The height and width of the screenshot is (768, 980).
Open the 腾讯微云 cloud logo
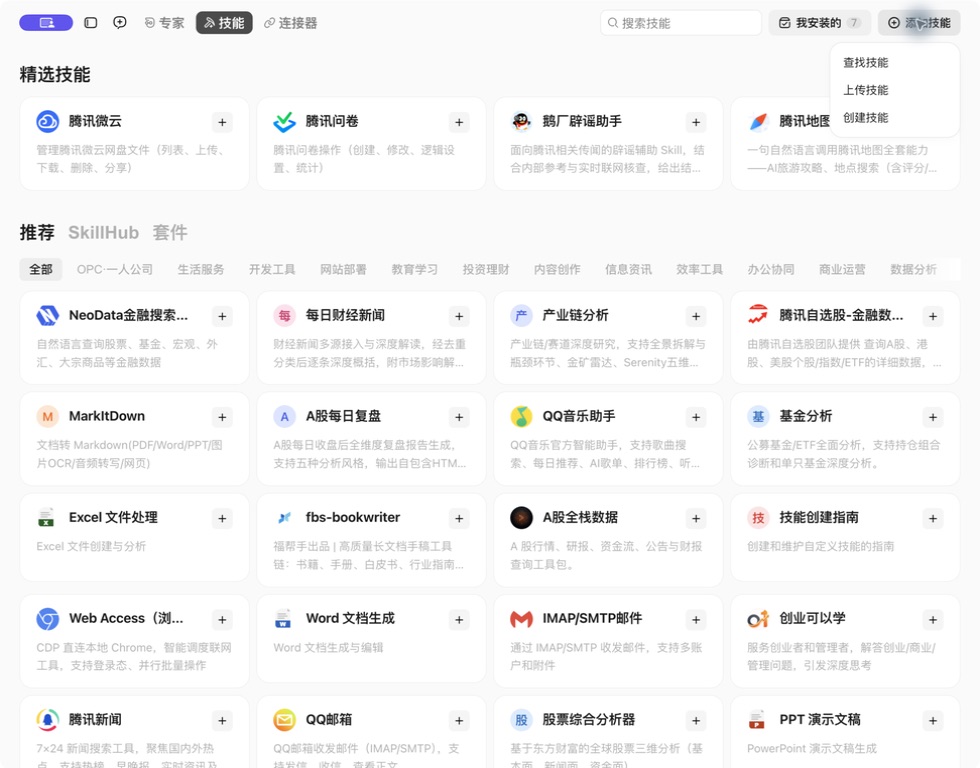48,121
